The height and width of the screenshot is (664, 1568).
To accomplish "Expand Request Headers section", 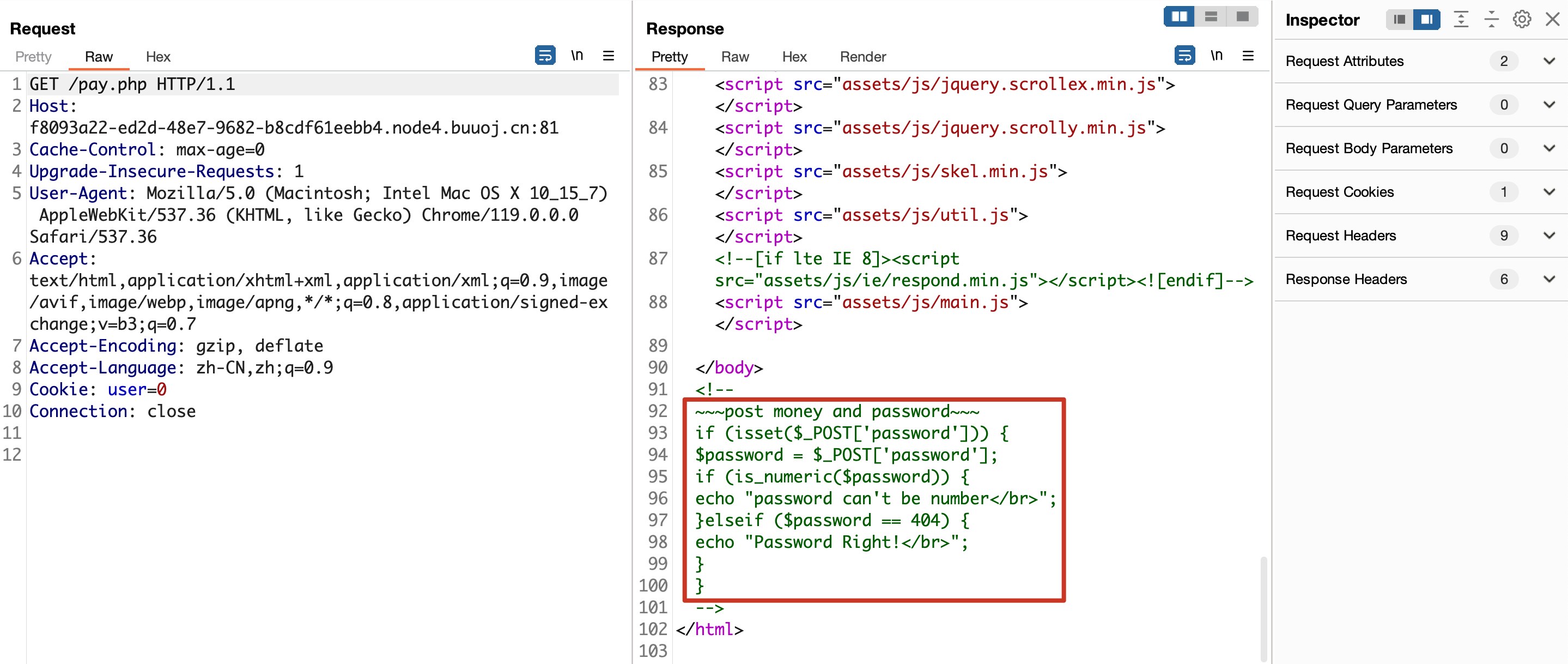I will (x=1549, y=236).
